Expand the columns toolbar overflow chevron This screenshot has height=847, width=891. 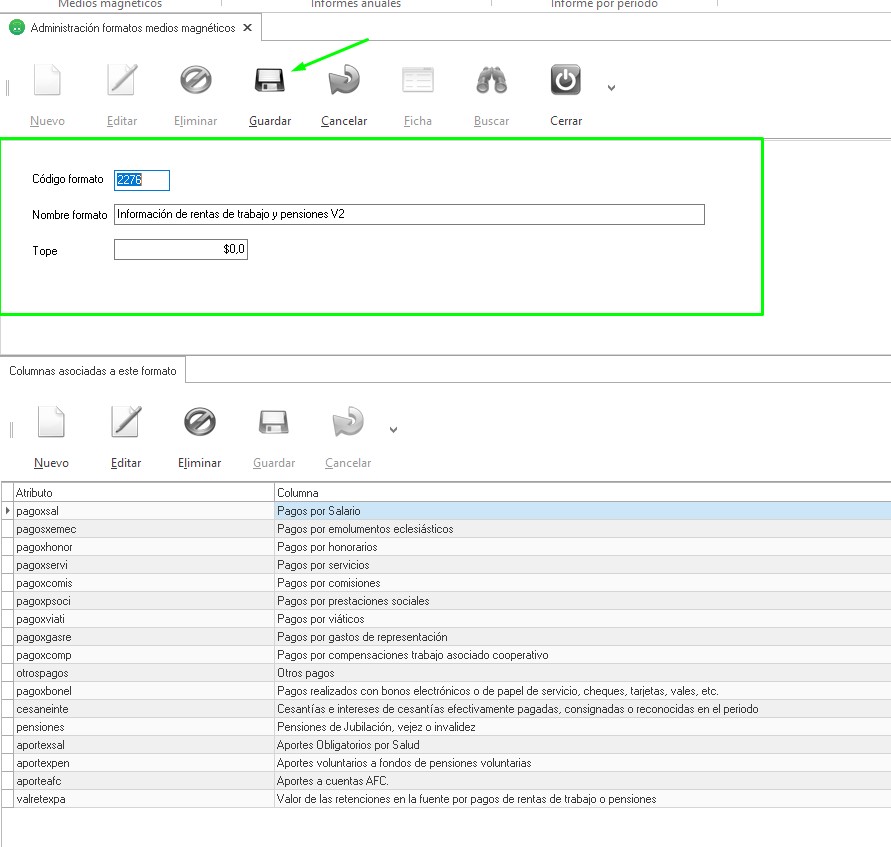pyautogui.click(x=393, y=430)
